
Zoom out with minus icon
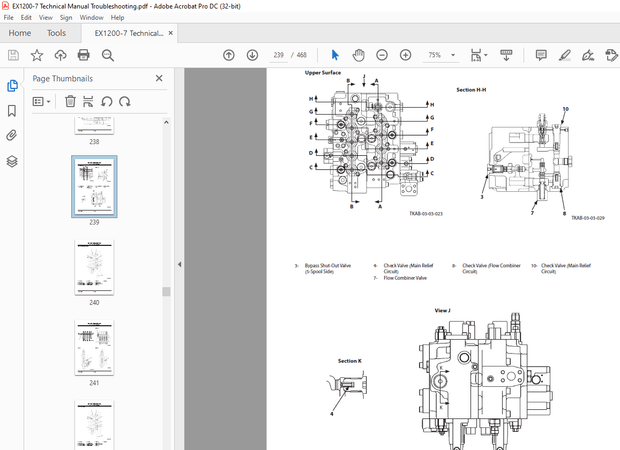click(382, 55)
